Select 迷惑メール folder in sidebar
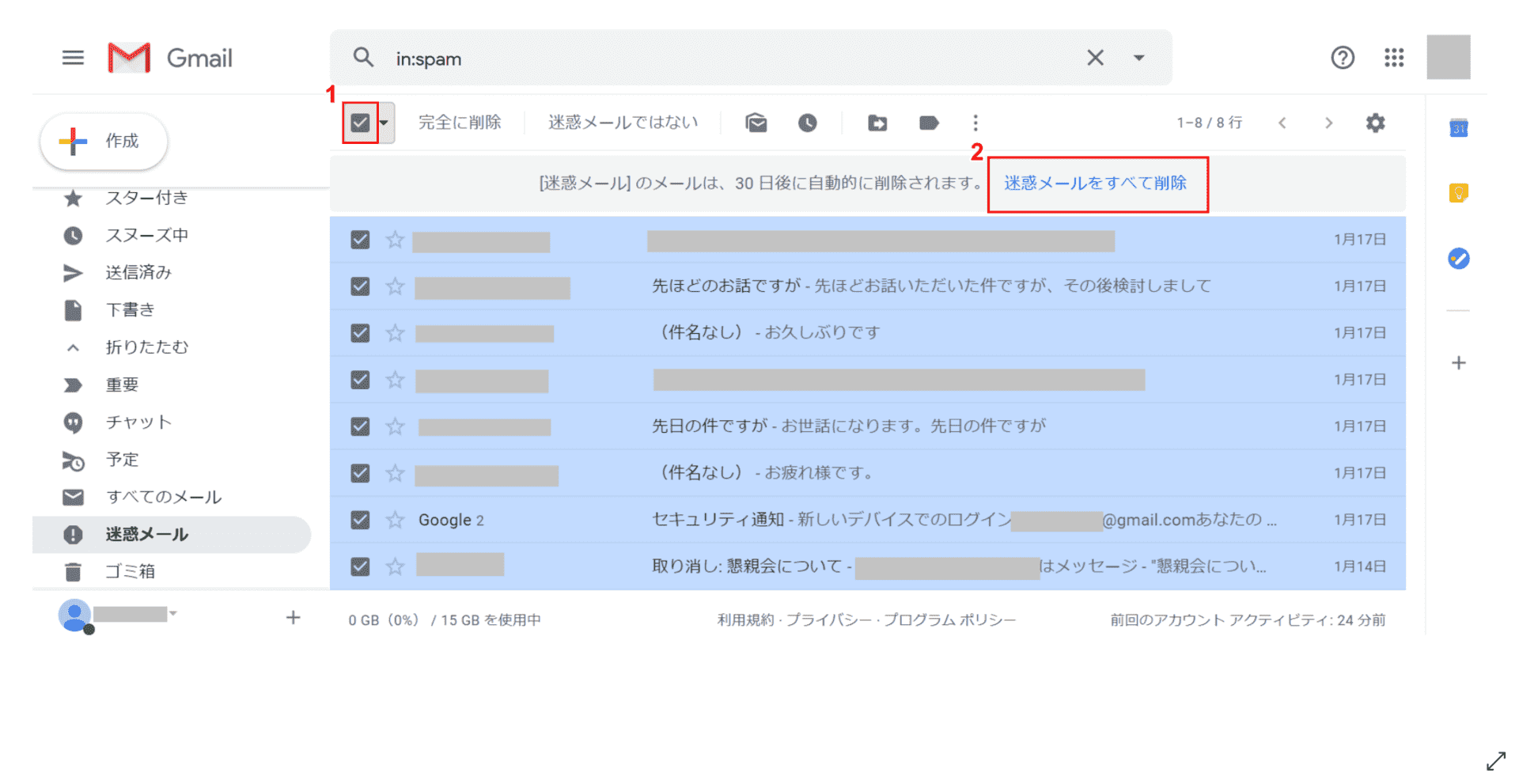The width and height of the screenshot is (1519, 784). (172, 534)
